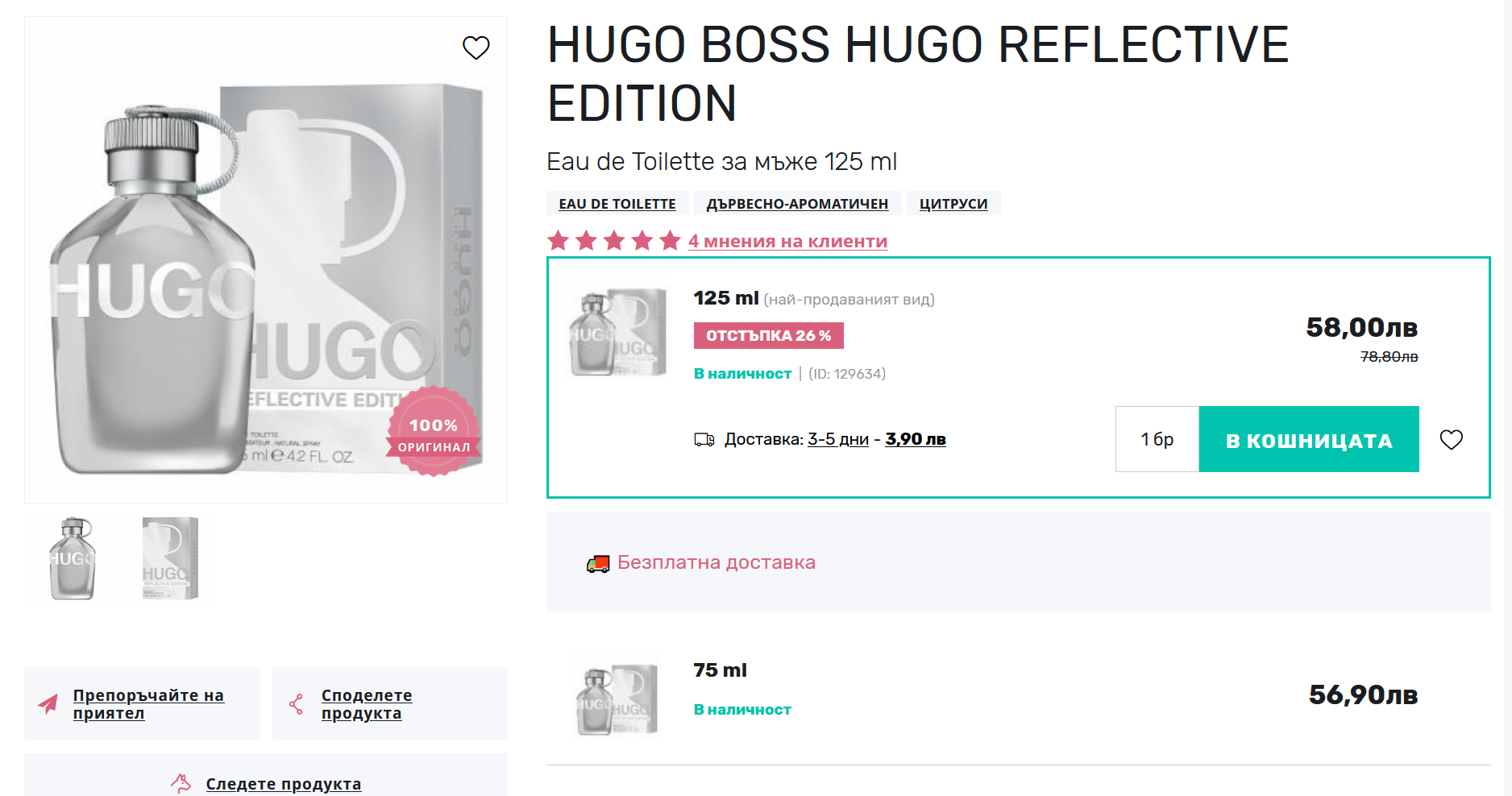The height and width of the screenshot is (796, 1512).
Task: Add the product with В КОШНИЦАТА button
Action: pyautogui.click(x=1309, y=439)
